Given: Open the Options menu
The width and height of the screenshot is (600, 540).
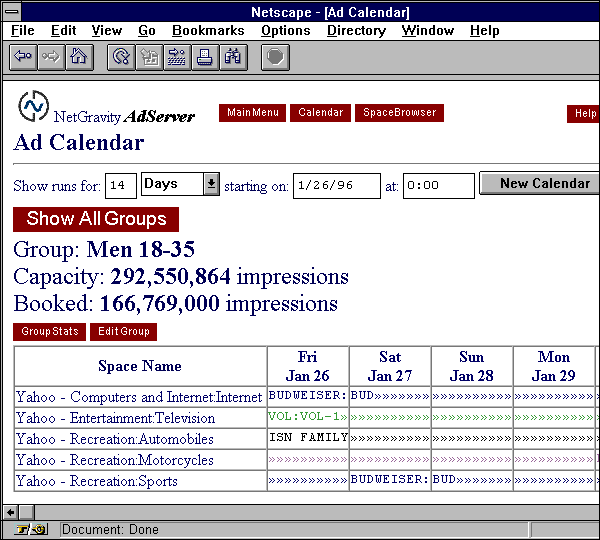Looking at the screenshot, I should pyautogui.click(x=285, y=31).
